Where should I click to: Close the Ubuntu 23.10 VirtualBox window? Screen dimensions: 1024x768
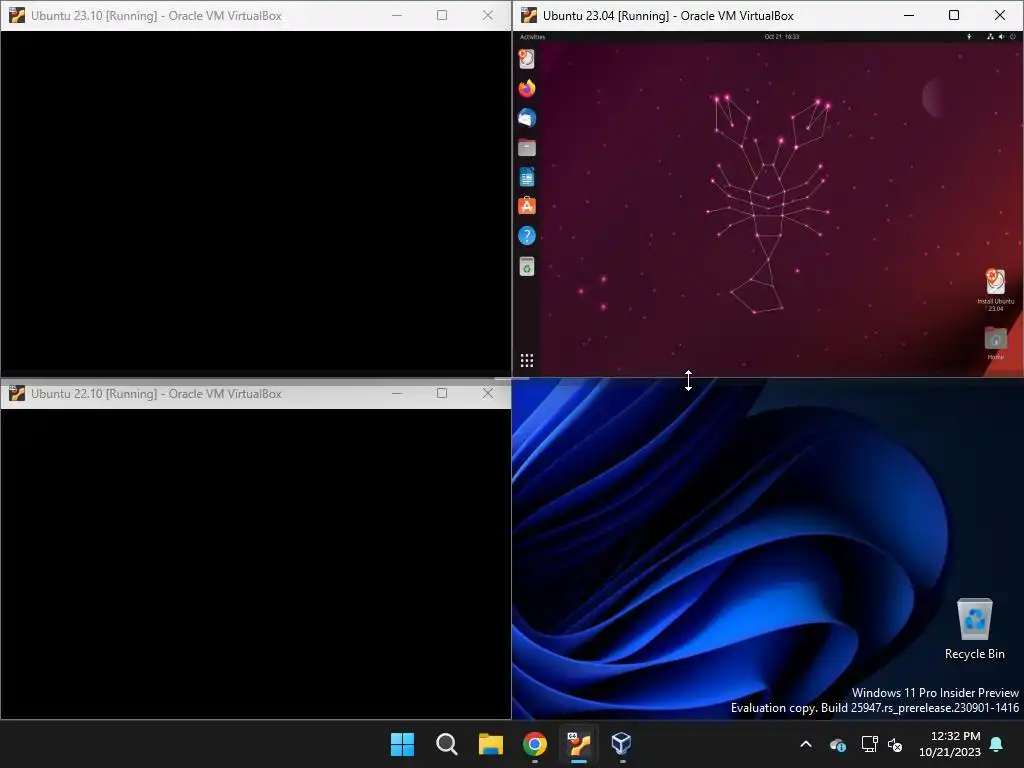coord(488,15)
